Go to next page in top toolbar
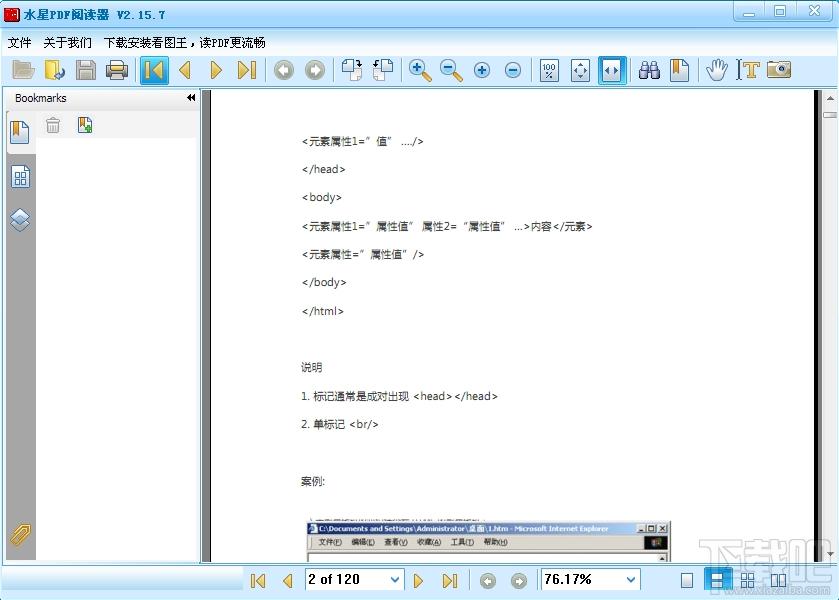 tap(216, 70)
